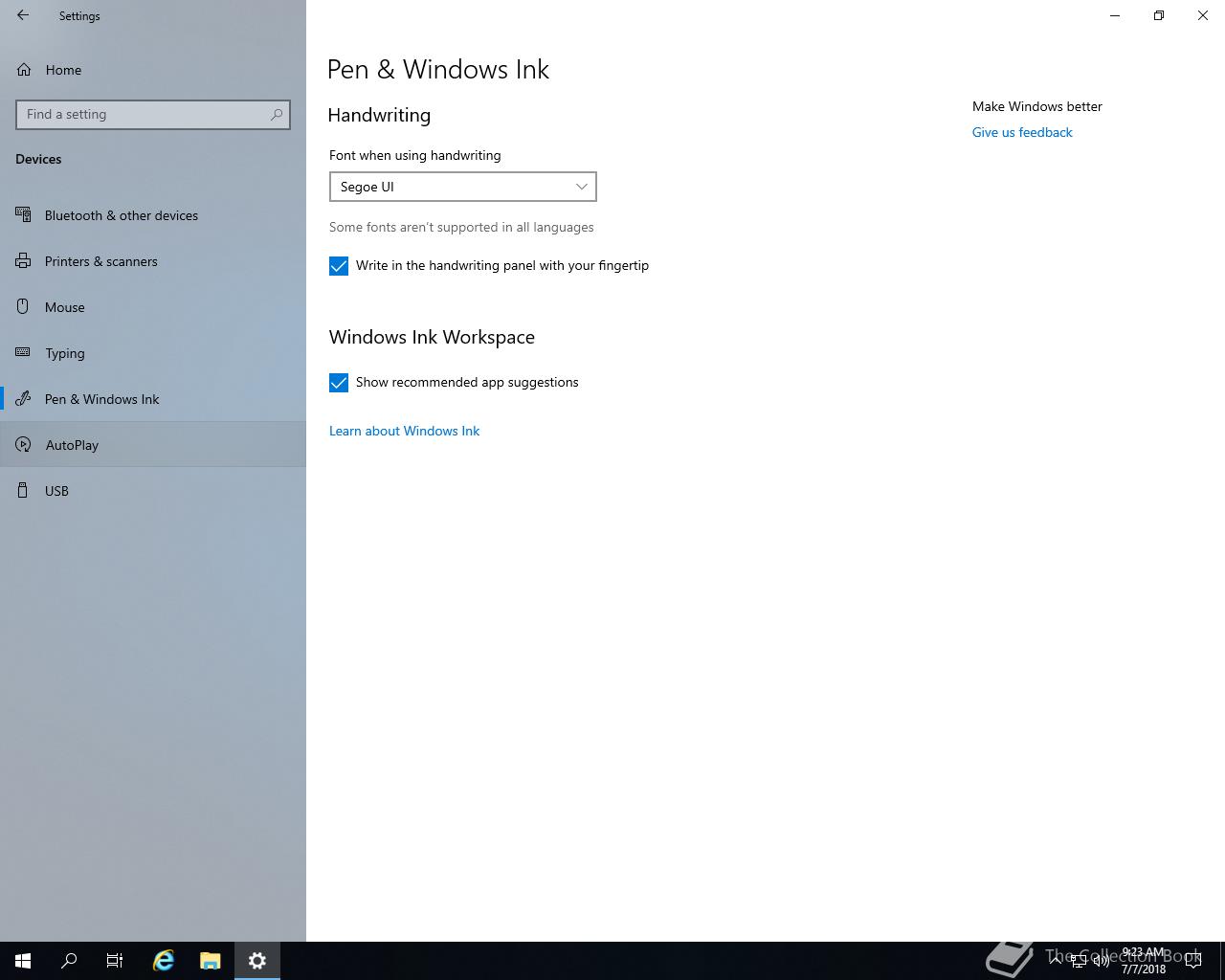Click the Make Windows better text

click(x=1037, y=106)
